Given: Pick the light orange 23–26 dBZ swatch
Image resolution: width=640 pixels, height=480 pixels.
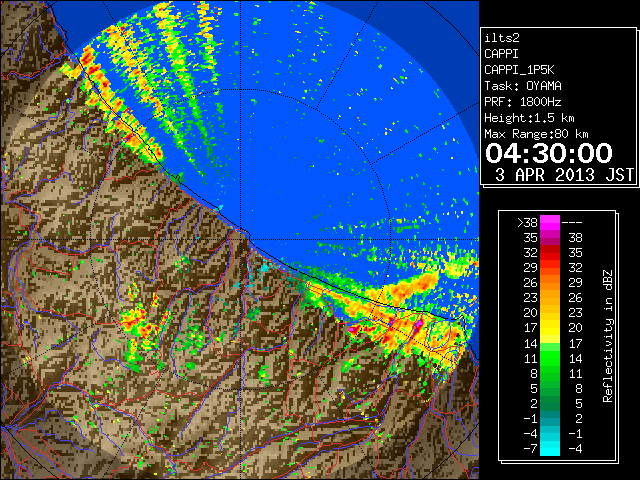Looking at the screenshot, I should pos(550,298).
